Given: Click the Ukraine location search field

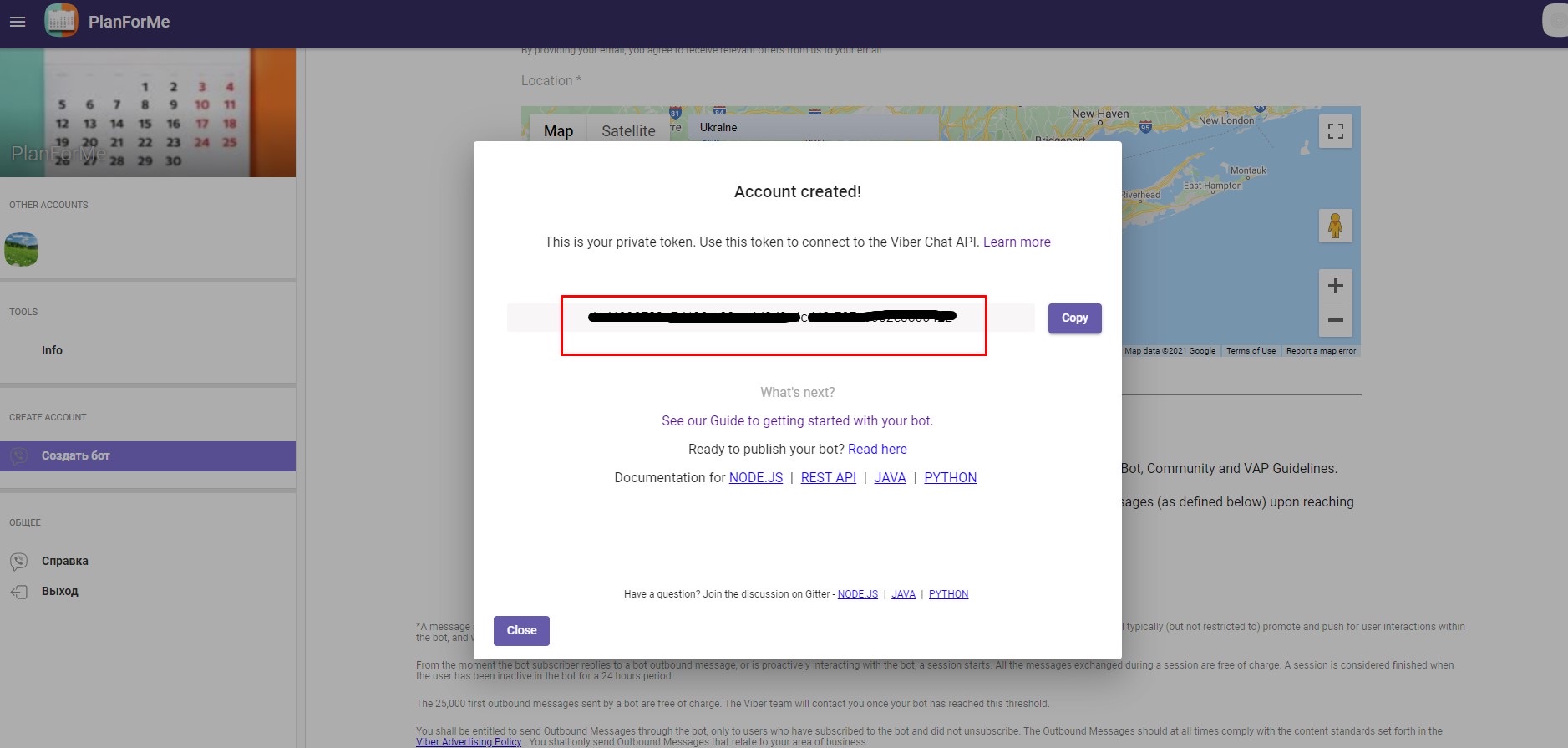Looking at the screenshot, I should 814,128.
